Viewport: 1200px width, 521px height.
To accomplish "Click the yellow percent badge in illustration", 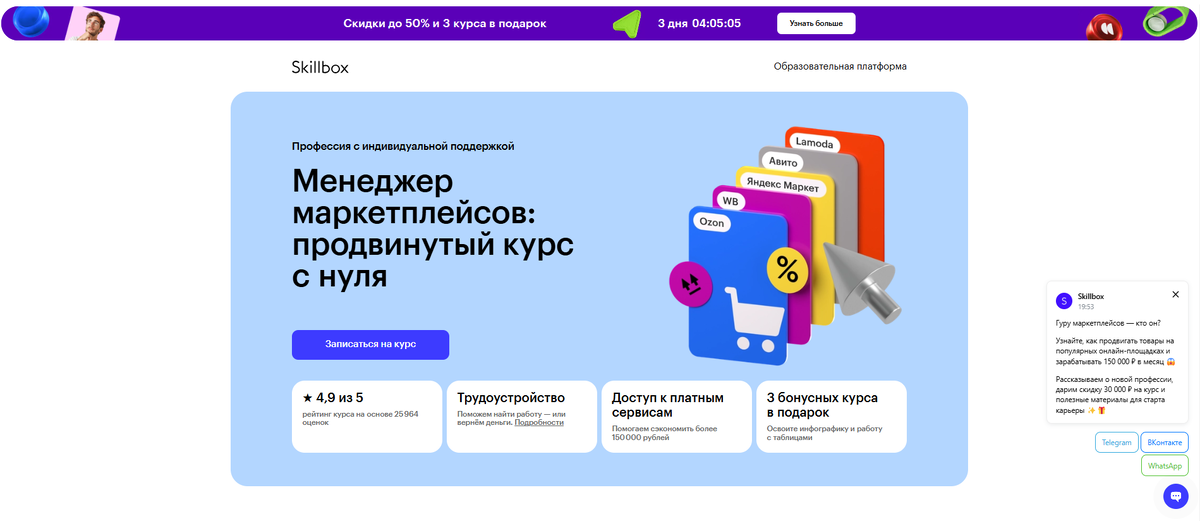I will click(x=788, y=268).
